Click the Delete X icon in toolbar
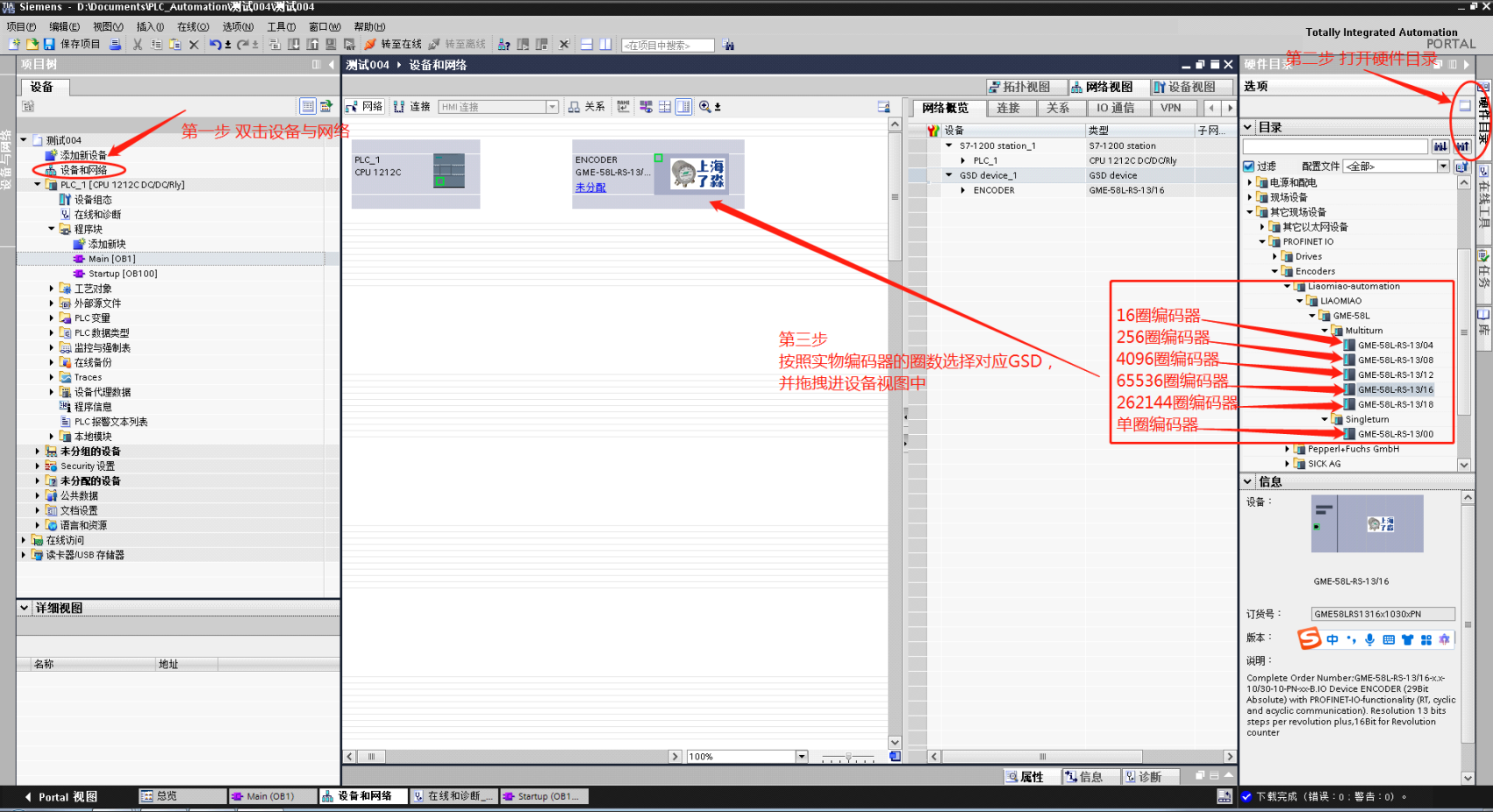This screenshot has height=812, width=1493. click(194, 44)
